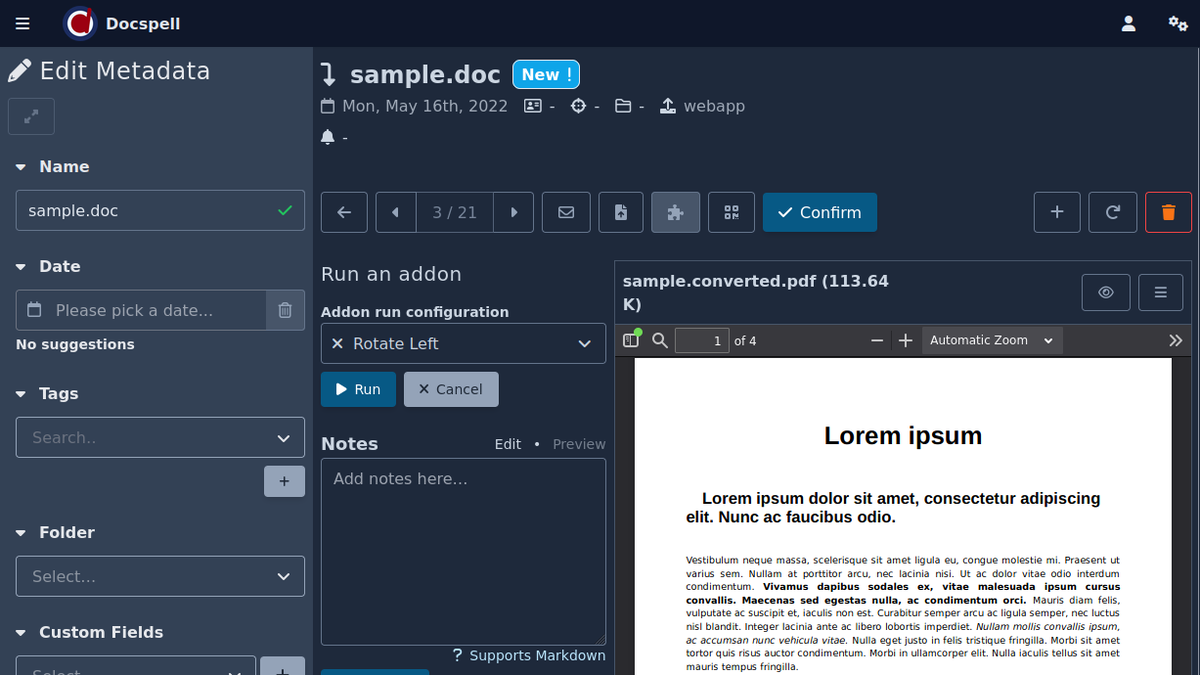The image size is (1200, 675).
Task: Click the QR code icon button
Action: [x=731, y=212]
